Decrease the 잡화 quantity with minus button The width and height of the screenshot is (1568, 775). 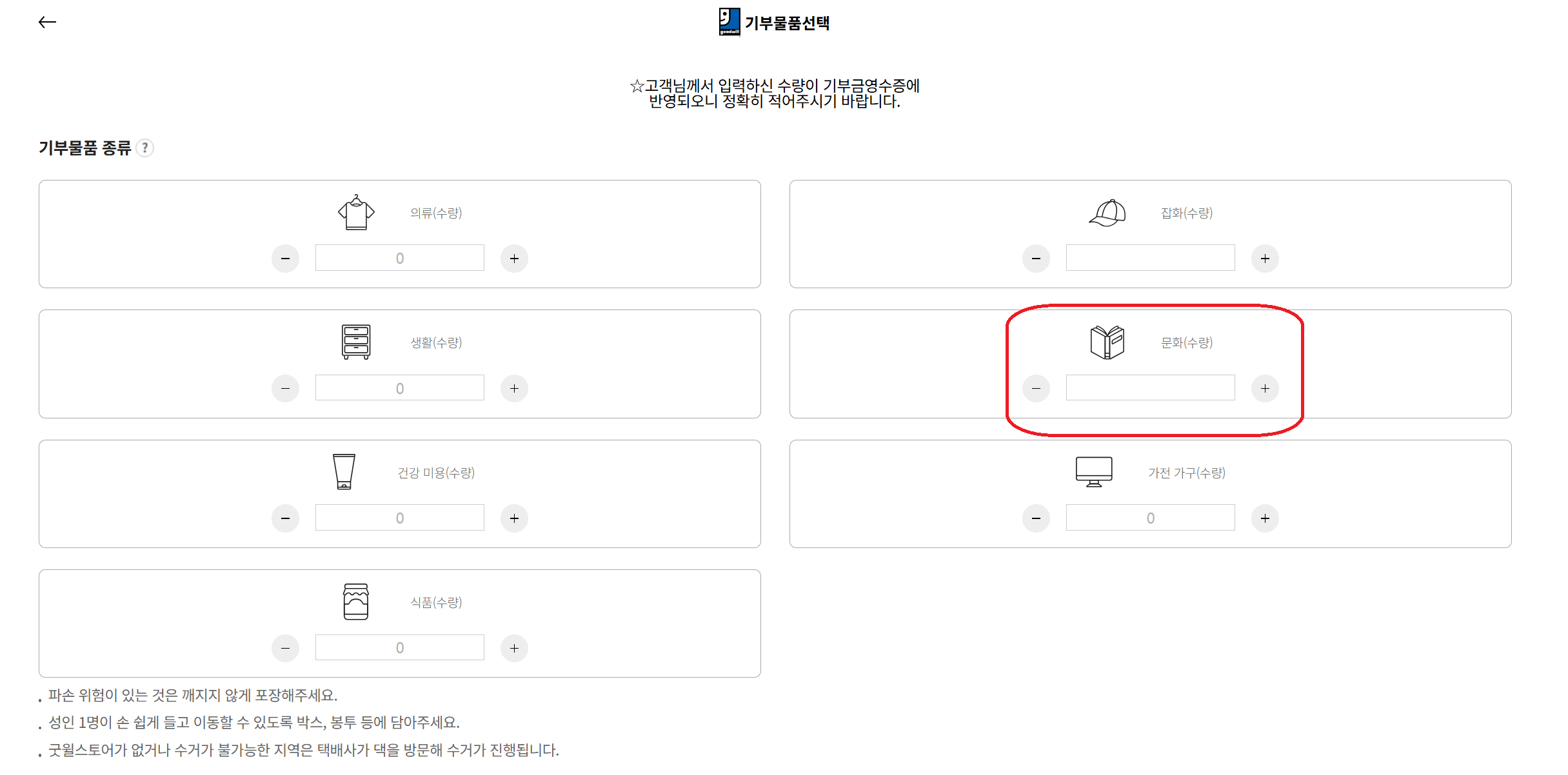1037,258
